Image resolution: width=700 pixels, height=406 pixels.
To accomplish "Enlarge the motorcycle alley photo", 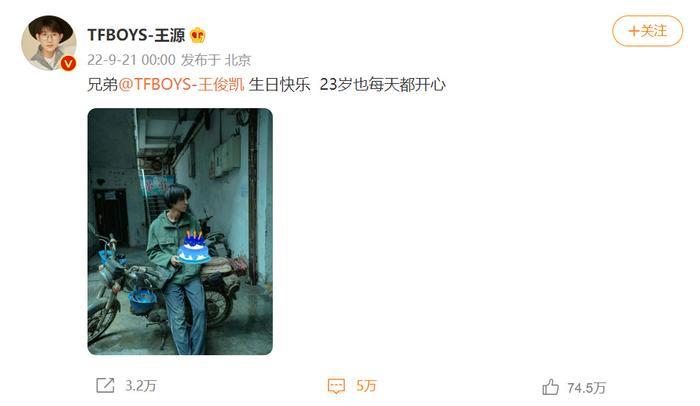I will 180,231.
